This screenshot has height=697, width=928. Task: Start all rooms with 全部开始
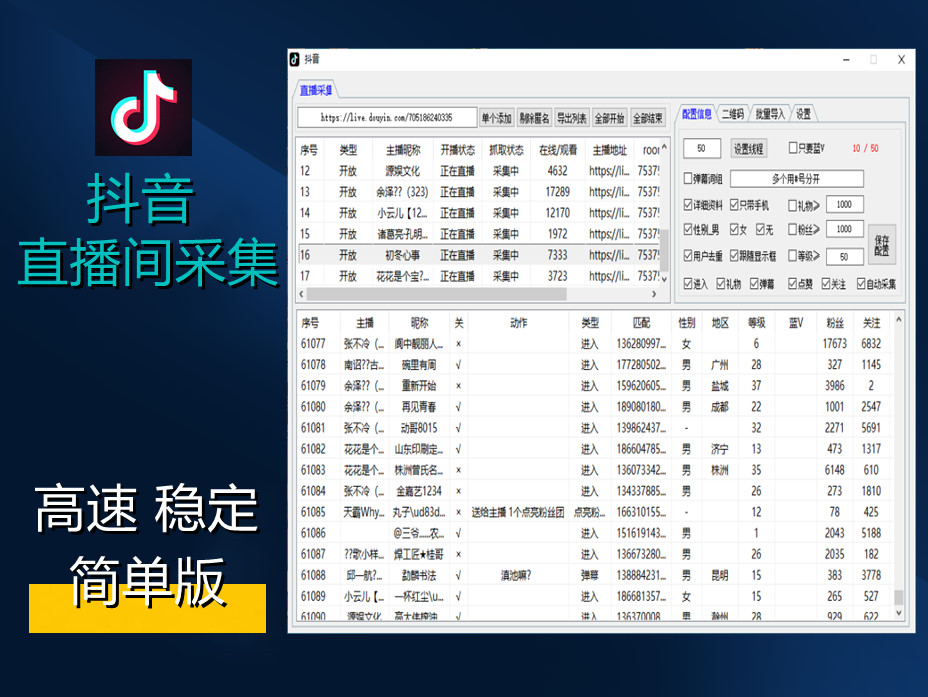610,118
